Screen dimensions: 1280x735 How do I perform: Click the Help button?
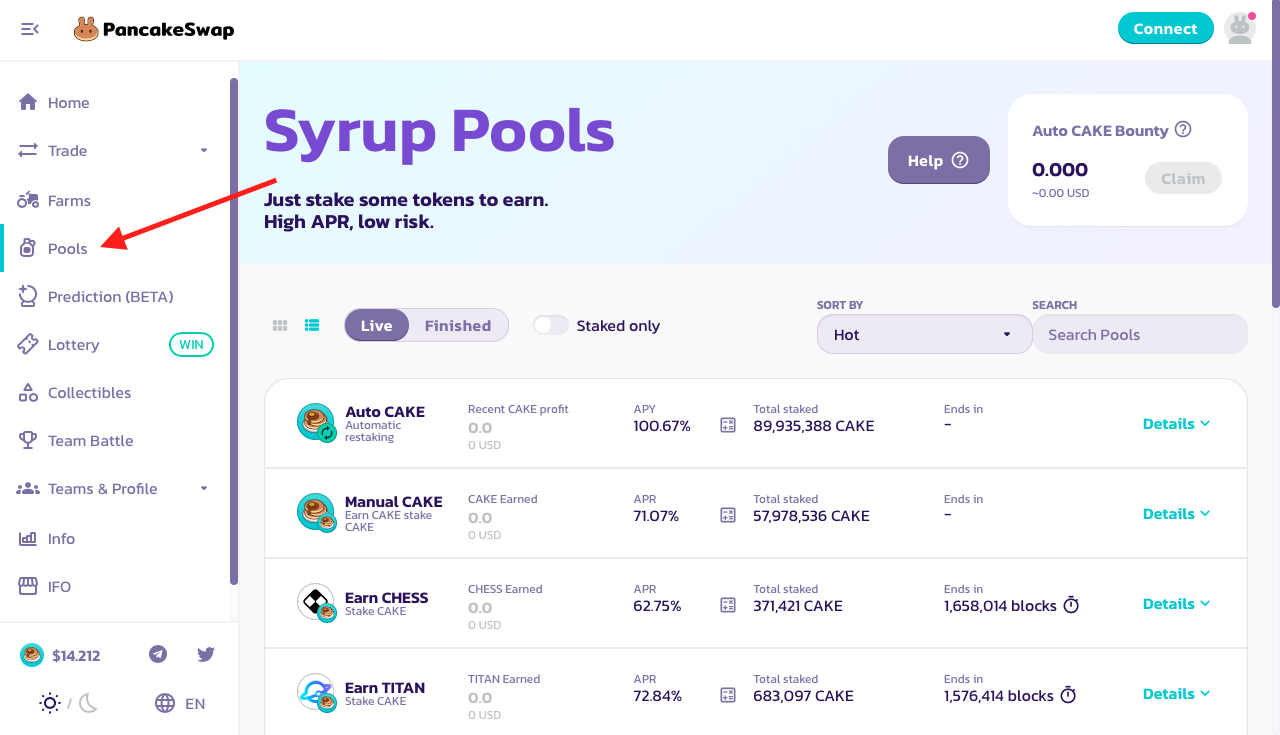(x=938, y=160)
